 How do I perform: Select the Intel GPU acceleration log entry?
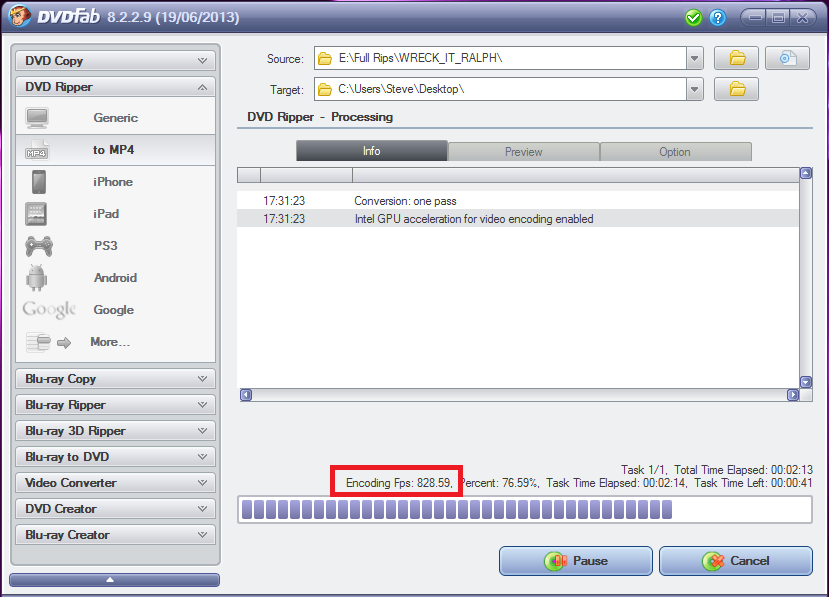(518, 219)
